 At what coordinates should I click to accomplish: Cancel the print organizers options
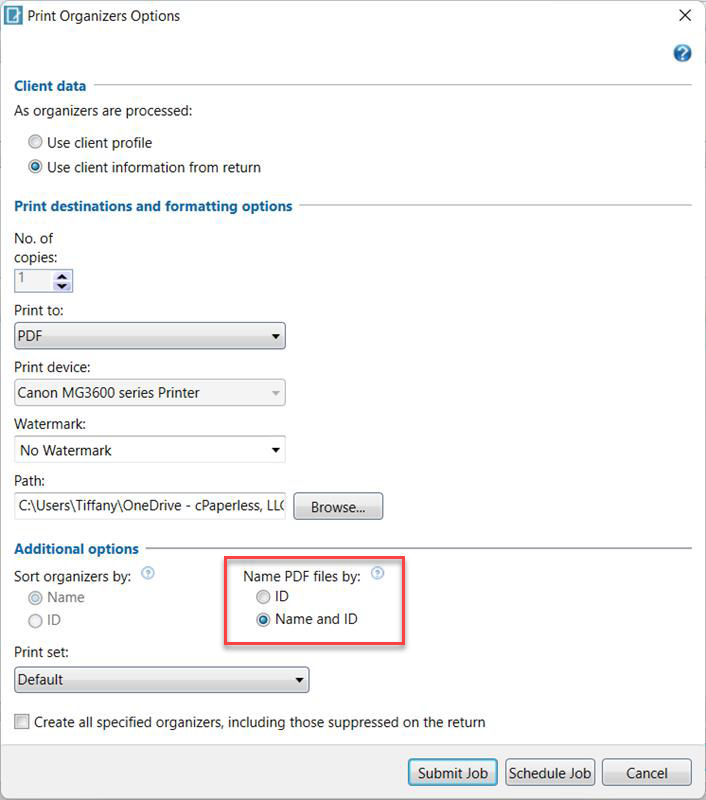(646, 772)
